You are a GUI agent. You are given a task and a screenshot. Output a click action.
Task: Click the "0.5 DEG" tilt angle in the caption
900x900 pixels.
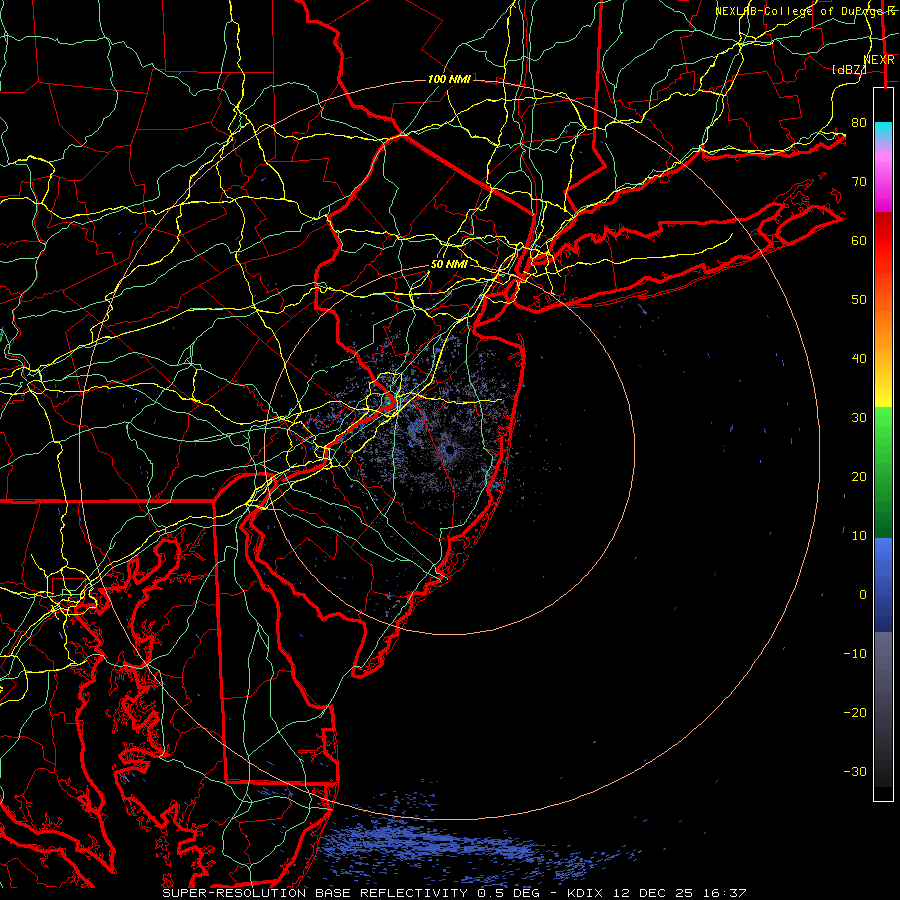[x=509, y=893]
